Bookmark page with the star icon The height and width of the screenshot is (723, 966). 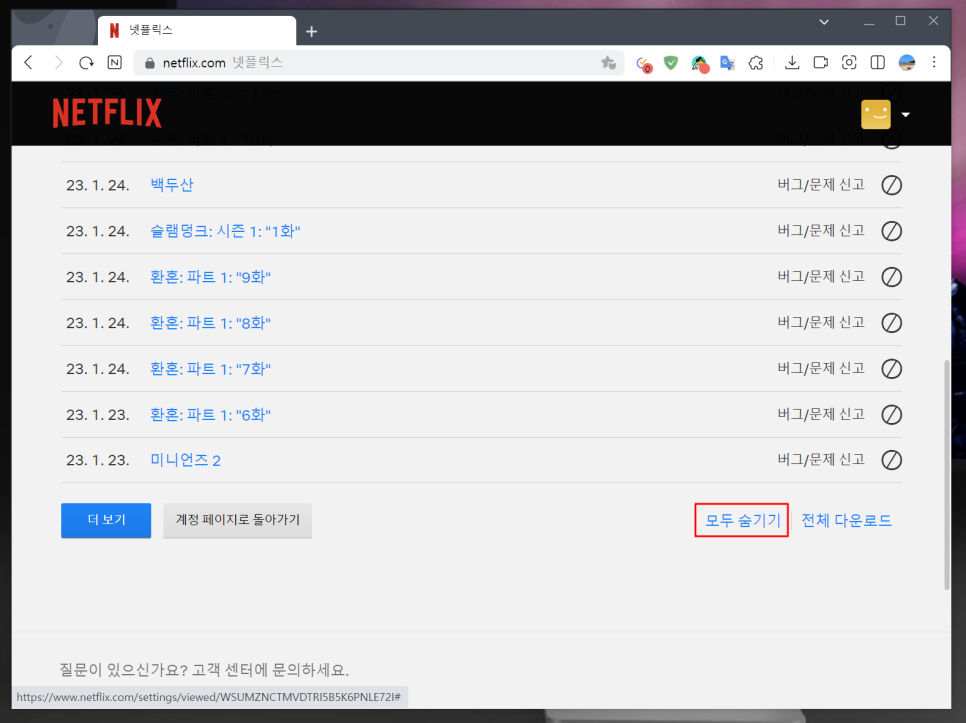(x=609, y=62)
